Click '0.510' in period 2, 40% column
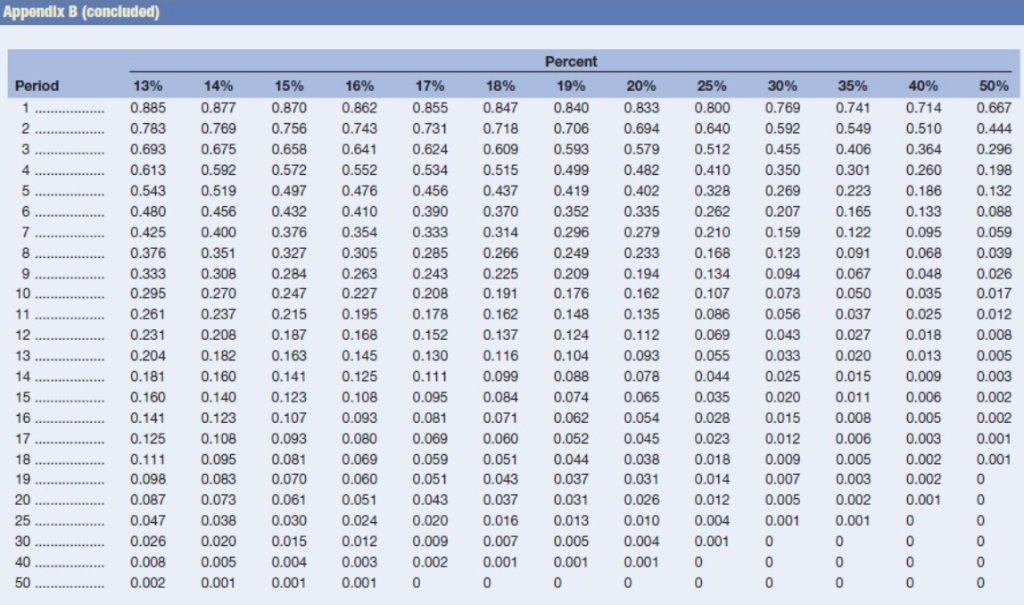 [x=923, y=129]
